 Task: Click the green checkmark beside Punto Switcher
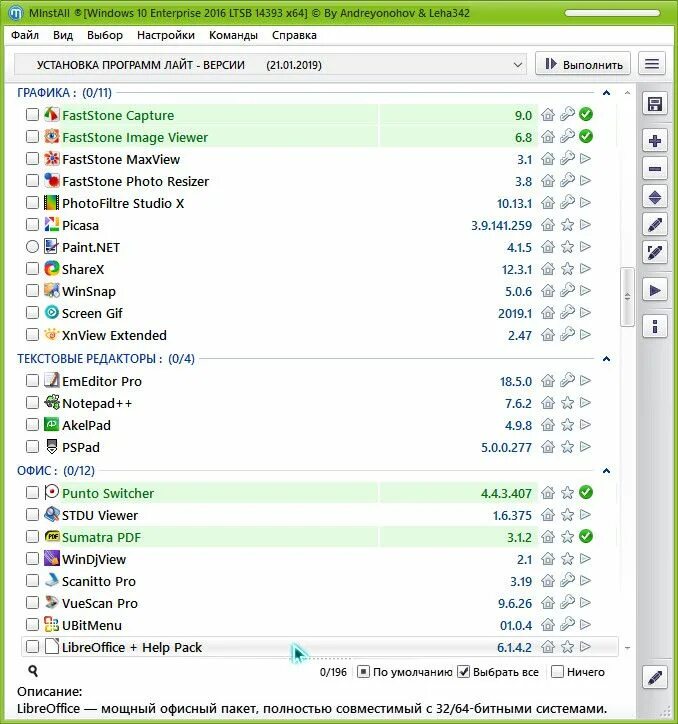pos(586,492)
